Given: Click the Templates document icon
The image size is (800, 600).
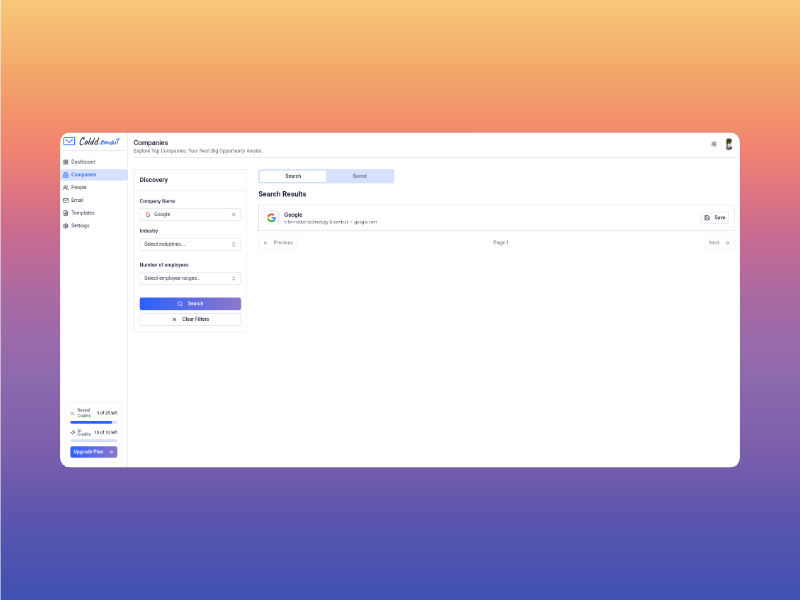Looking at the screenshot, I should click(x=66, y=213).
